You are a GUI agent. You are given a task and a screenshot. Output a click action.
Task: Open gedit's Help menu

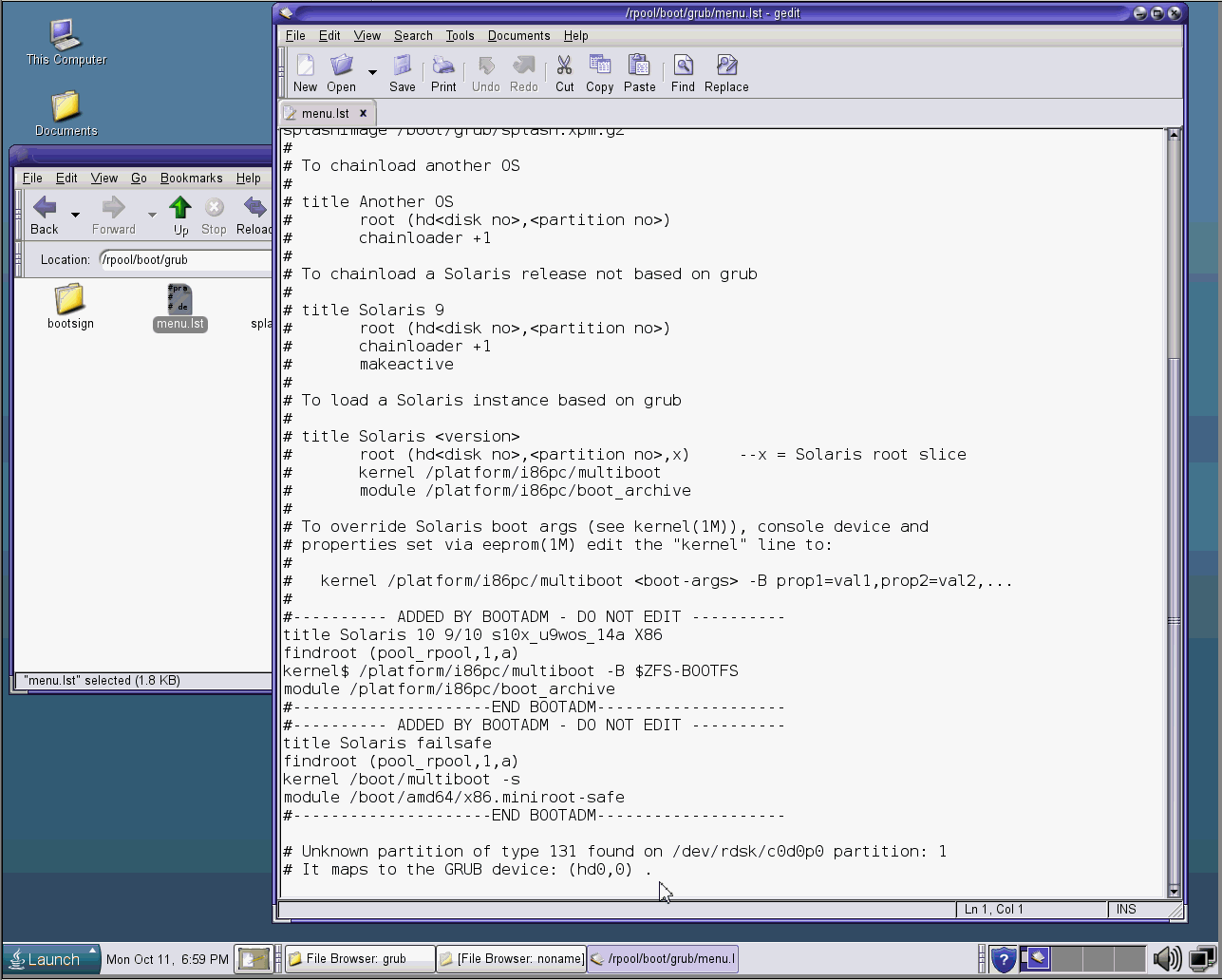(x=575, y=35)
